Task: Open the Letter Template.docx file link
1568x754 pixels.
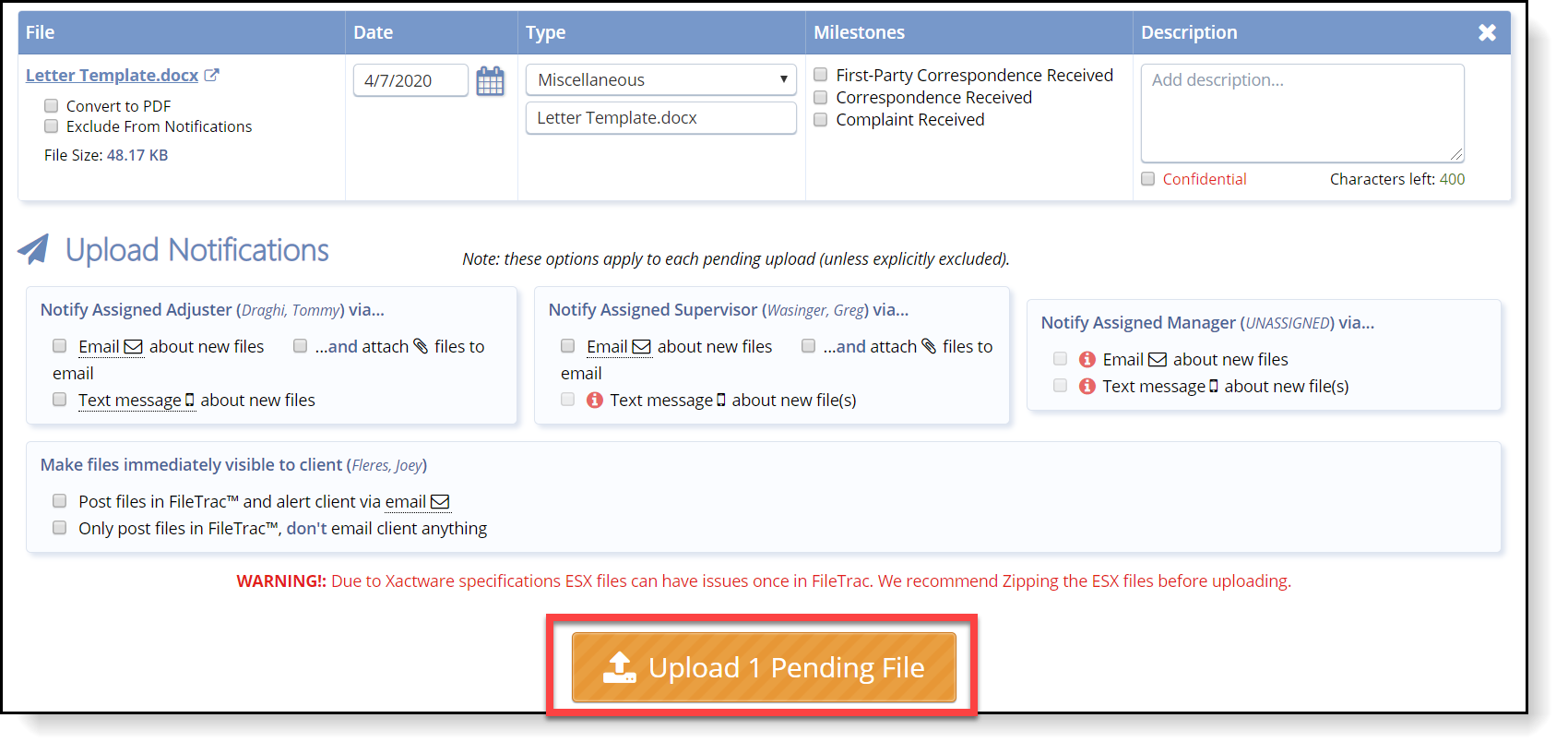Action: (113, 75)
